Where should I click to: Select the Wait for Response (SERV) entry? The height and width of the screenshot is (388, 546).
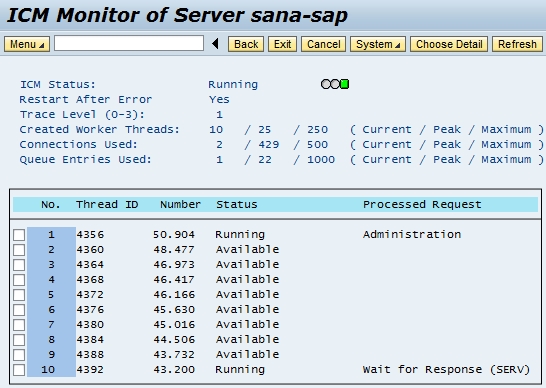(x=446, y=369)
